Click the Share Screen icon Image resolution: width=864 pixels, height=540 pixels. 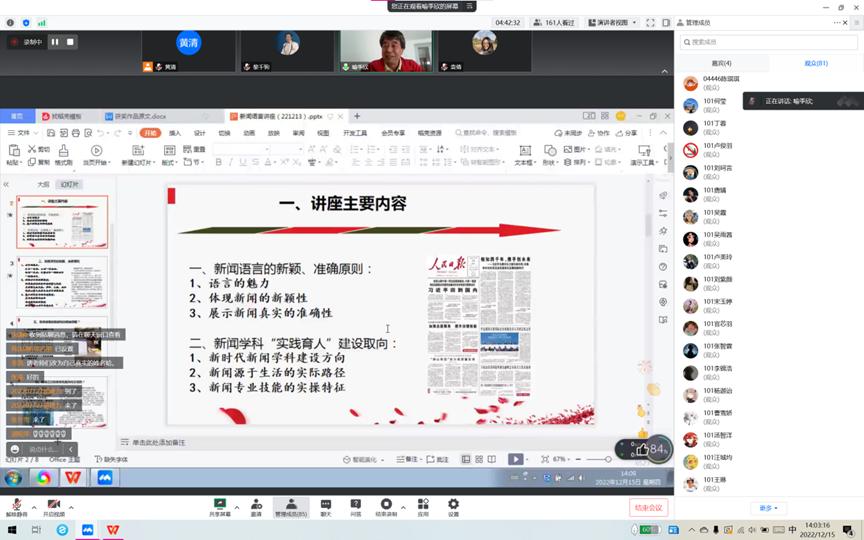click(x=221, y=505)
